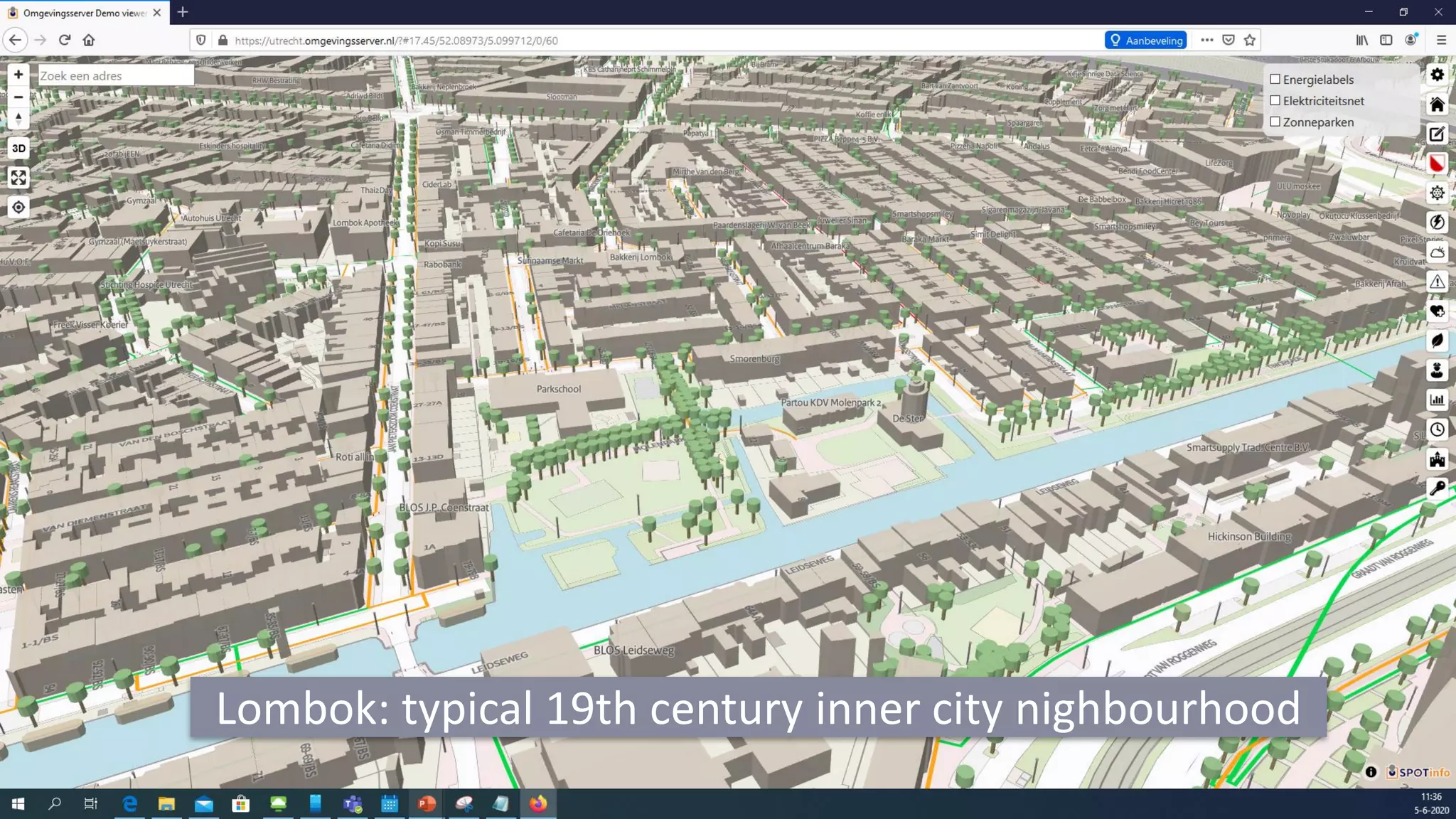Toggle the Elektriciteitsnet layer checkbox
1456x819 pixels.
[1275, 101]
